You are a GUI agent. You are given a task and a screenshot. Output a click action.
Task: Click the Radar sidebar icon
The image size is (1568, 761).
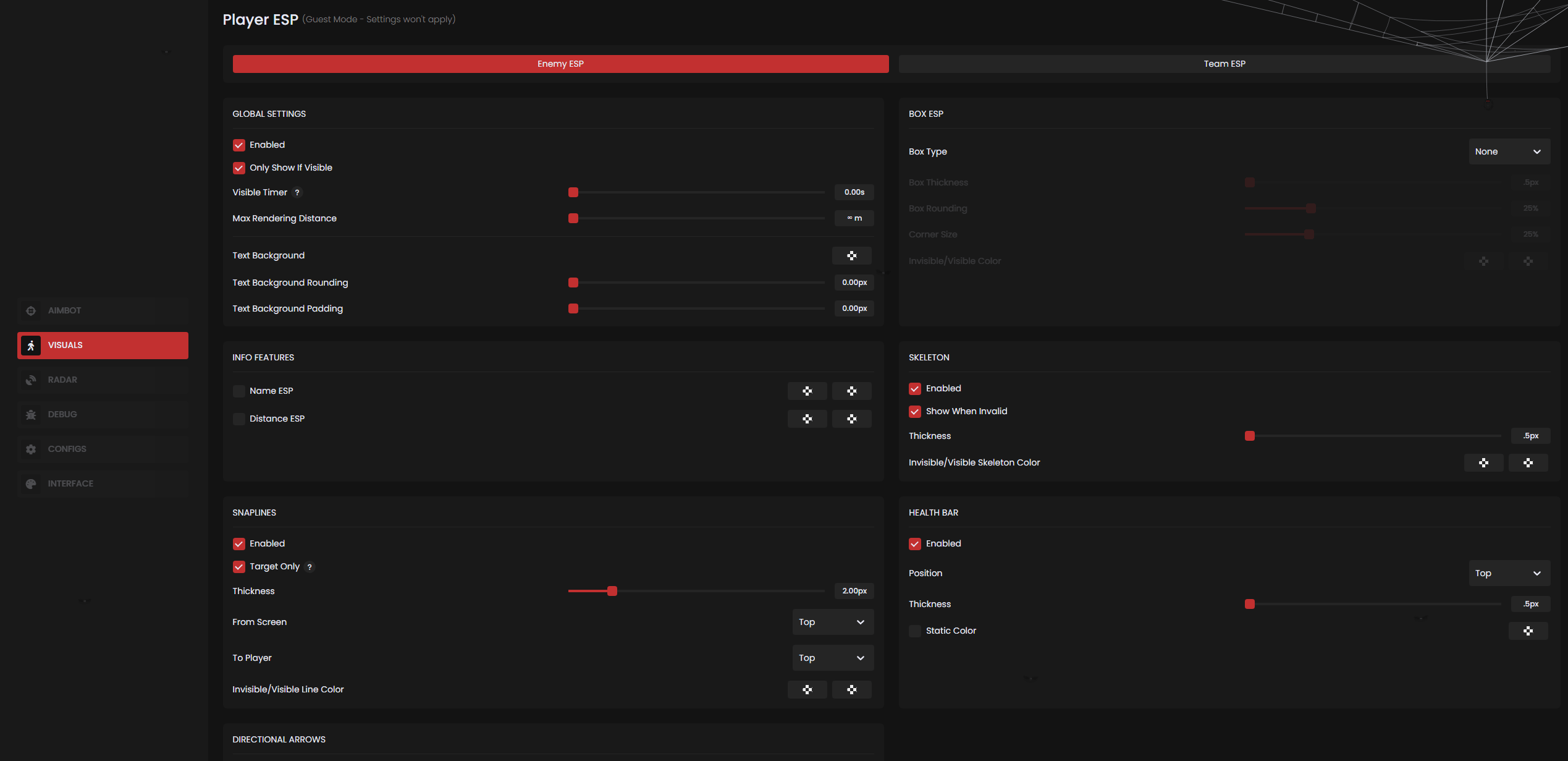coord(31,380)
